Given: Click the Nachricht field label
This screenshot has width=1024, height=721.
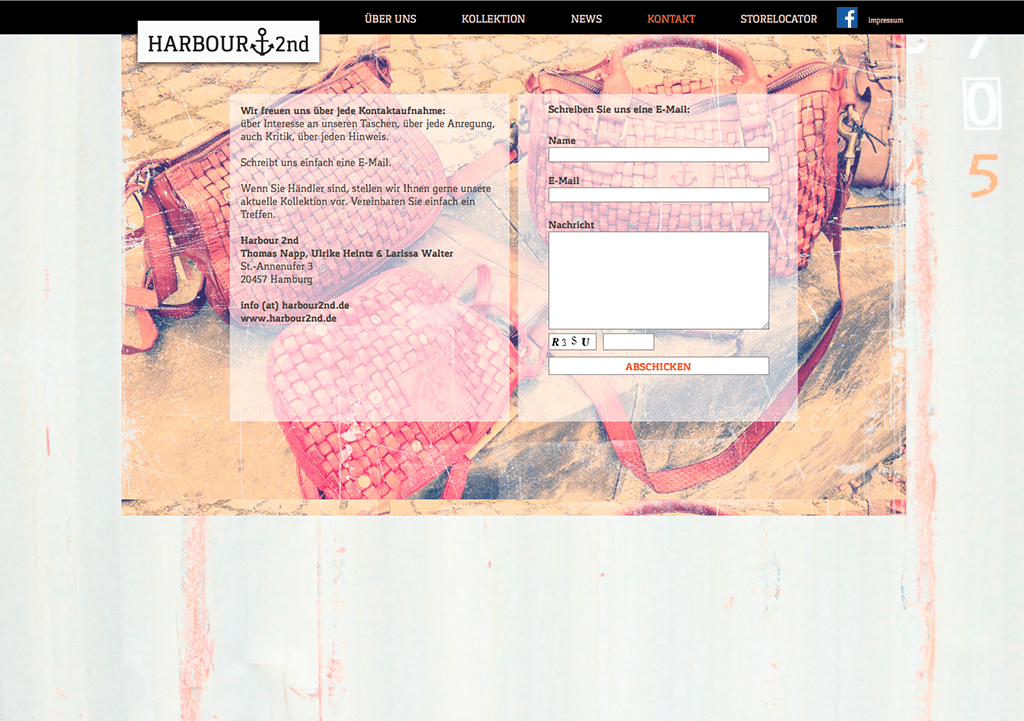Looking at the screenshot, I should coord(571,225).
